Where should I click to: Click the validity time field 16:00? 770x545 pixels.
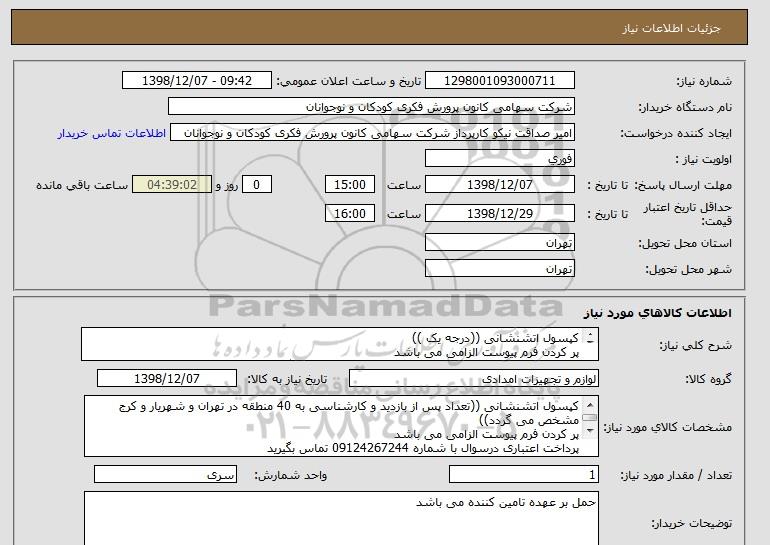click(350, 214)
